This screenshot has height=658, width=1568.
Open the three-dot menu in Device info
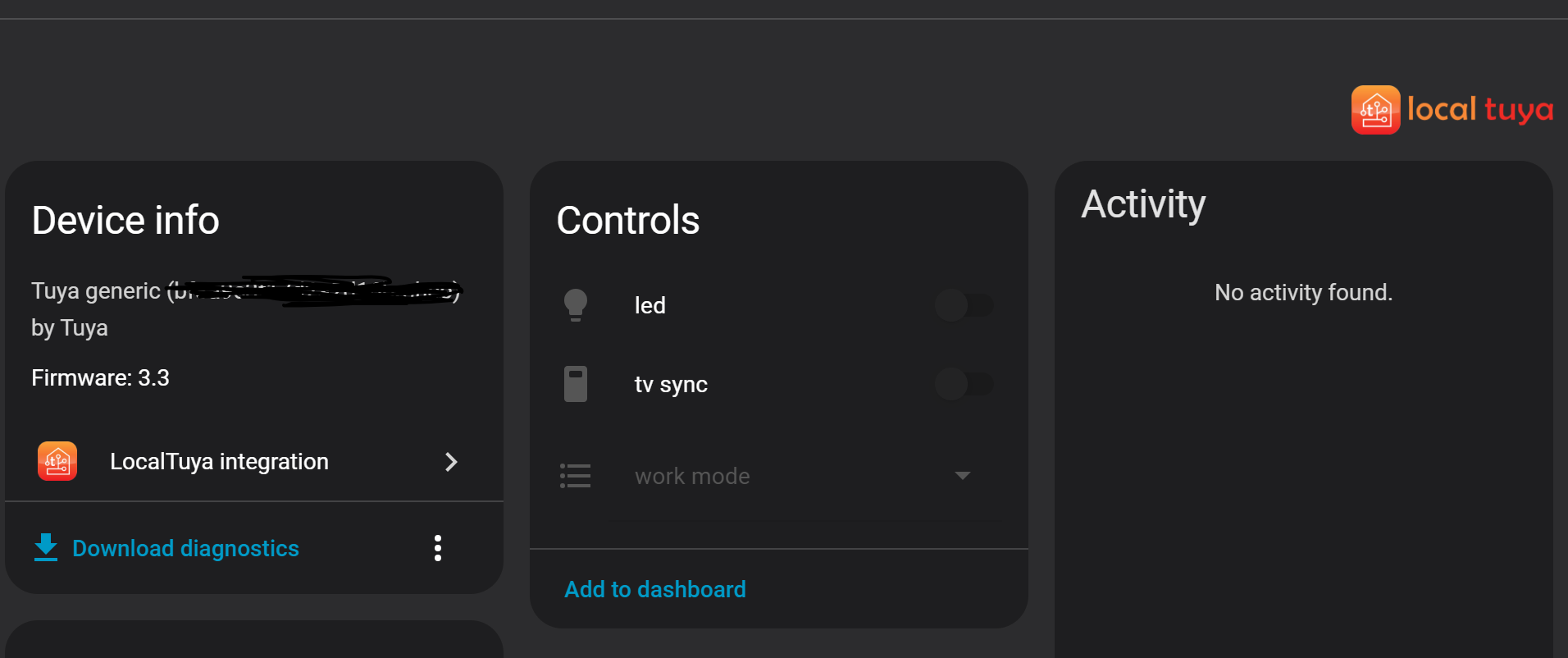pyautogui.click(x=438, y=548)
